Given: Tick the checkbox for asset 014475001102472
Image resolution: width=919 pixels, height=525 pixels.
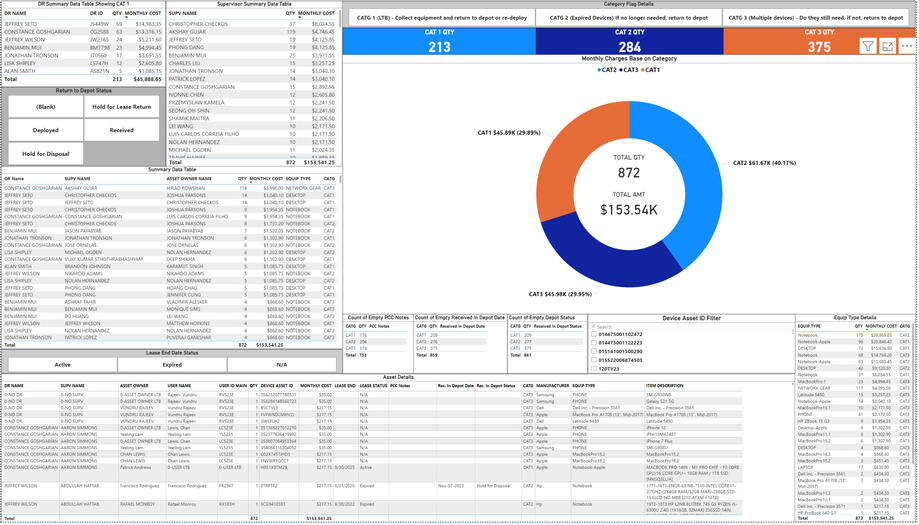Looking at the screenshot, I should pyautogui.click(x=594, y=334).
